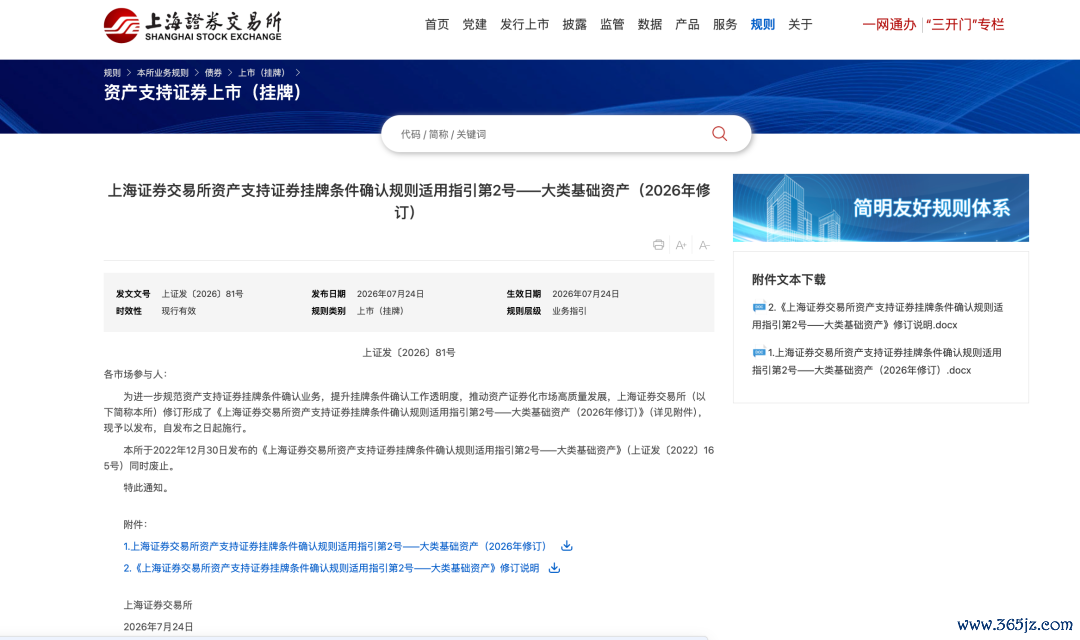Screen dimensions: 1080x640
Task: Click the 发布日期 value 2026年07月24日
Action: click(391, 293)
